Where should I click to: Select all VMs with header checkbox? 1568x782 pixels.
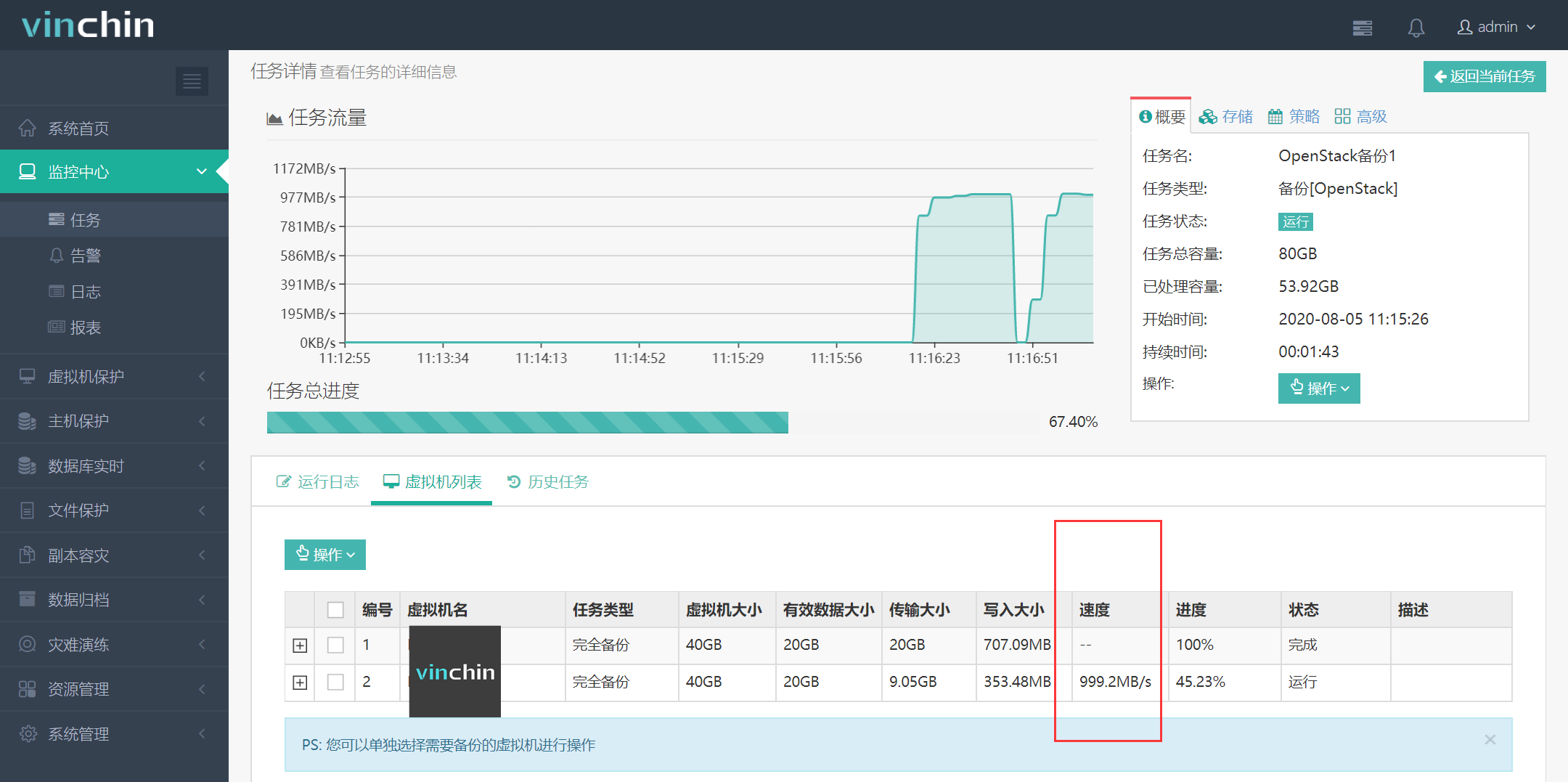(335, 610)
